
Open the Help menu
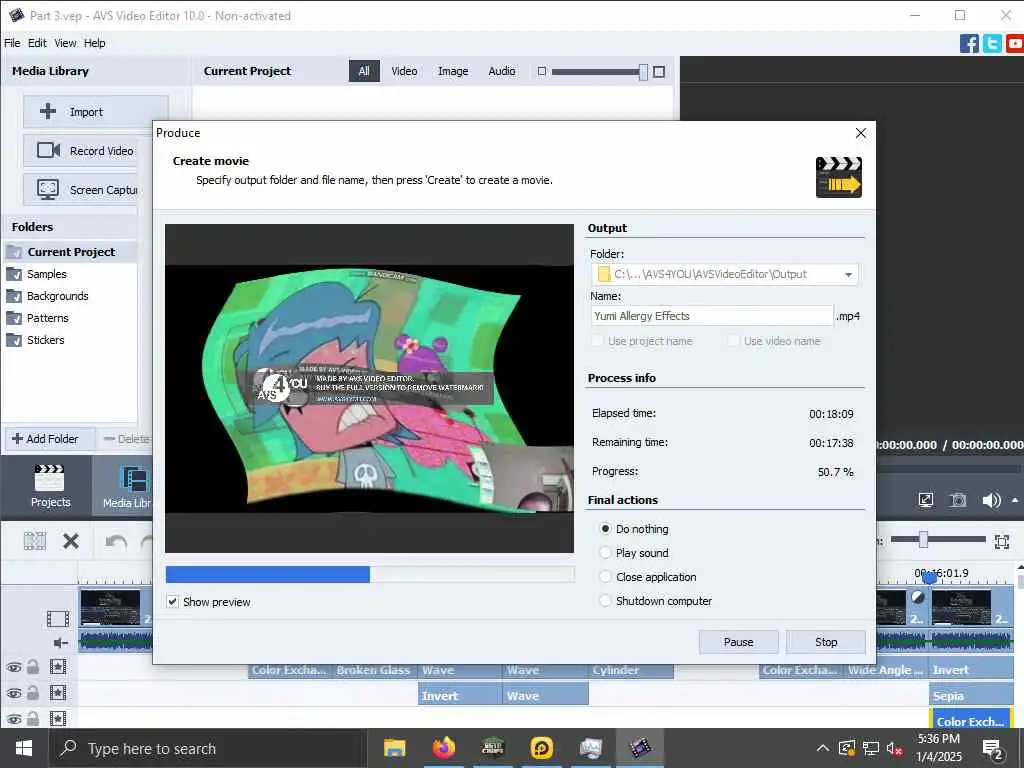click(x=95, y=43)
